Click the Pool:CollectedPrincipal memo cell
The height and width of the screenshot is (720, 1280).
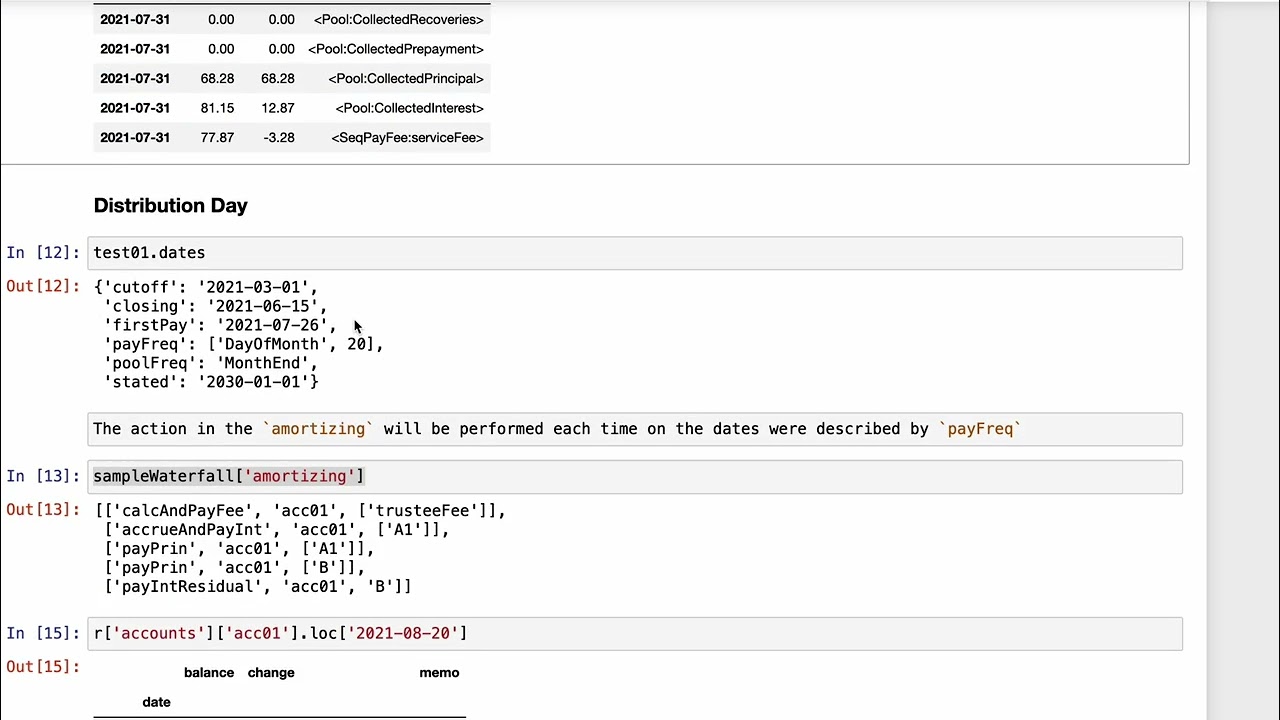(x=405, y=78)
